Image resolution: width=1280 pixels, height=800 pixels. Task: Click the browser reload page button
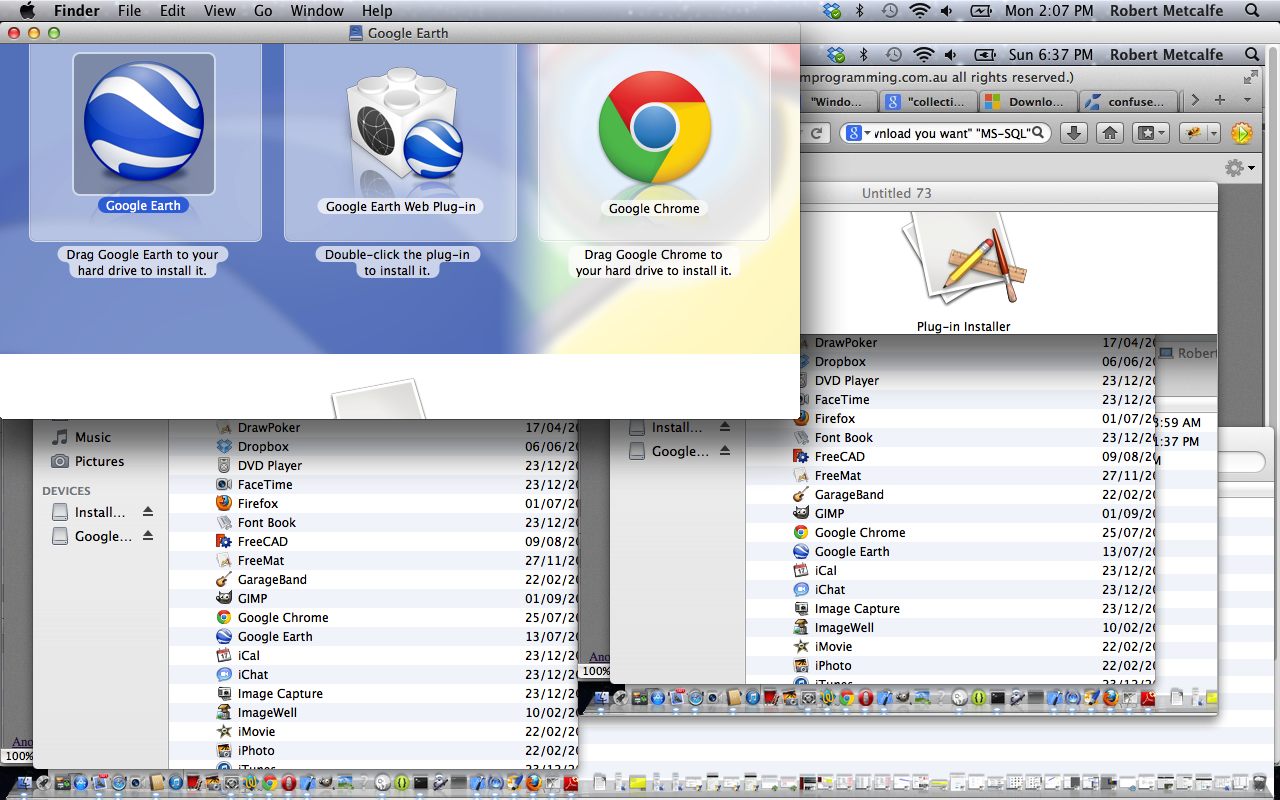(x=817, y=133)
